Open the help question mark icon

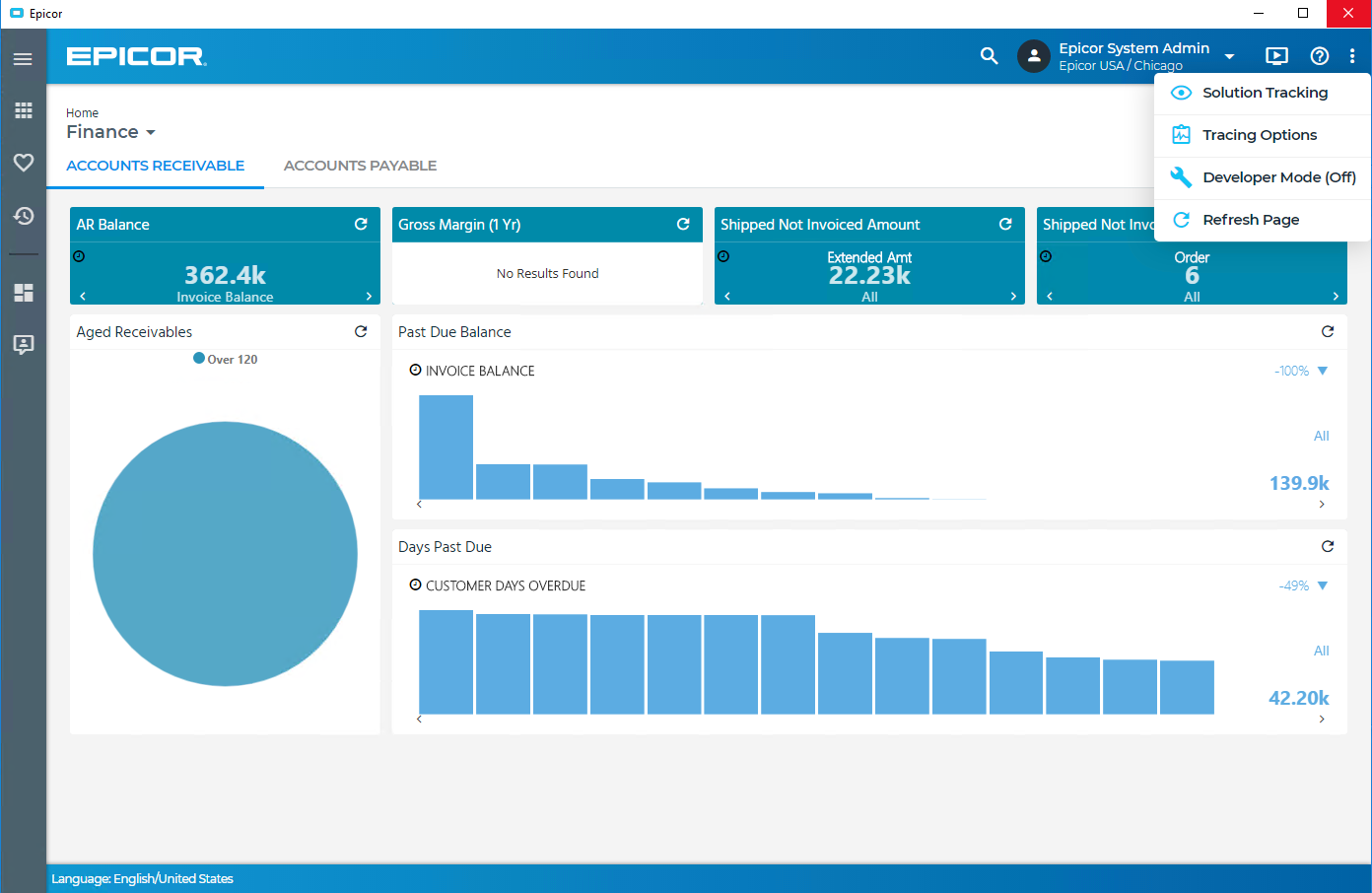pos(1319,56)
